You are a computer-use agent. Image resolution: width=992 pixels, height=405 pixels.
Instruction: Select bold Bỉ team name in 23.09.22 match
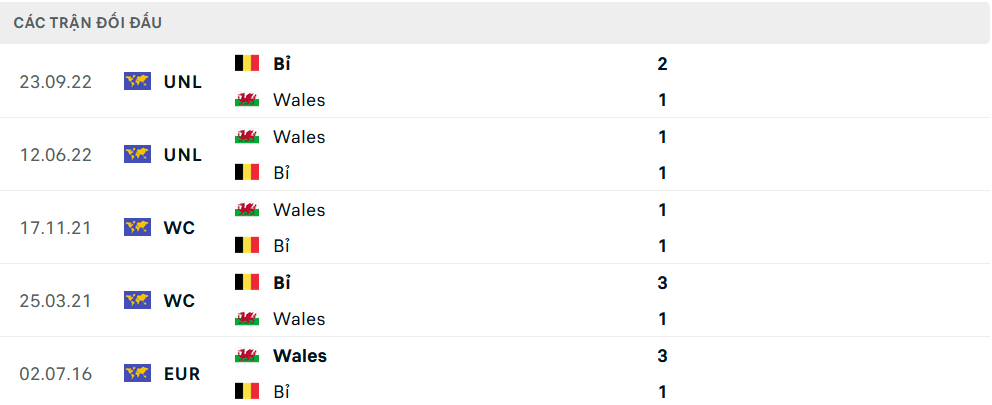[282, 63]
